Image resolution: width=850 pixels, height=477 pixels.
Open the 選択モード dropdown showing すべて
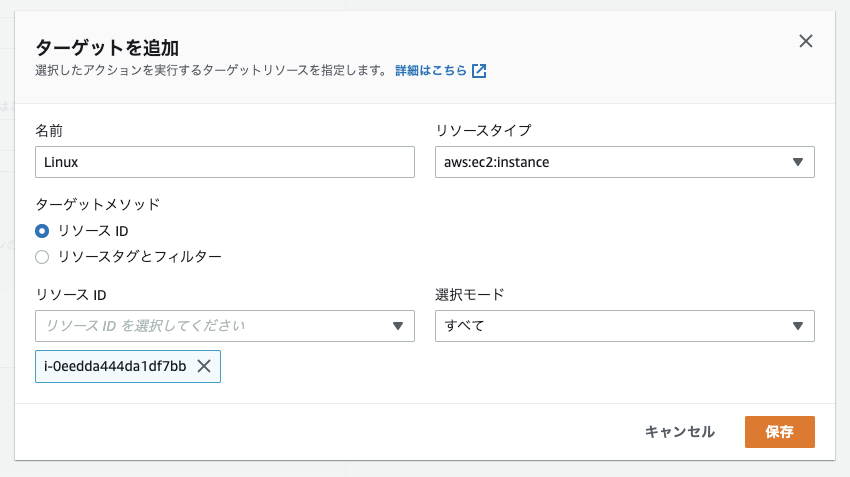[x=624, y=326]
